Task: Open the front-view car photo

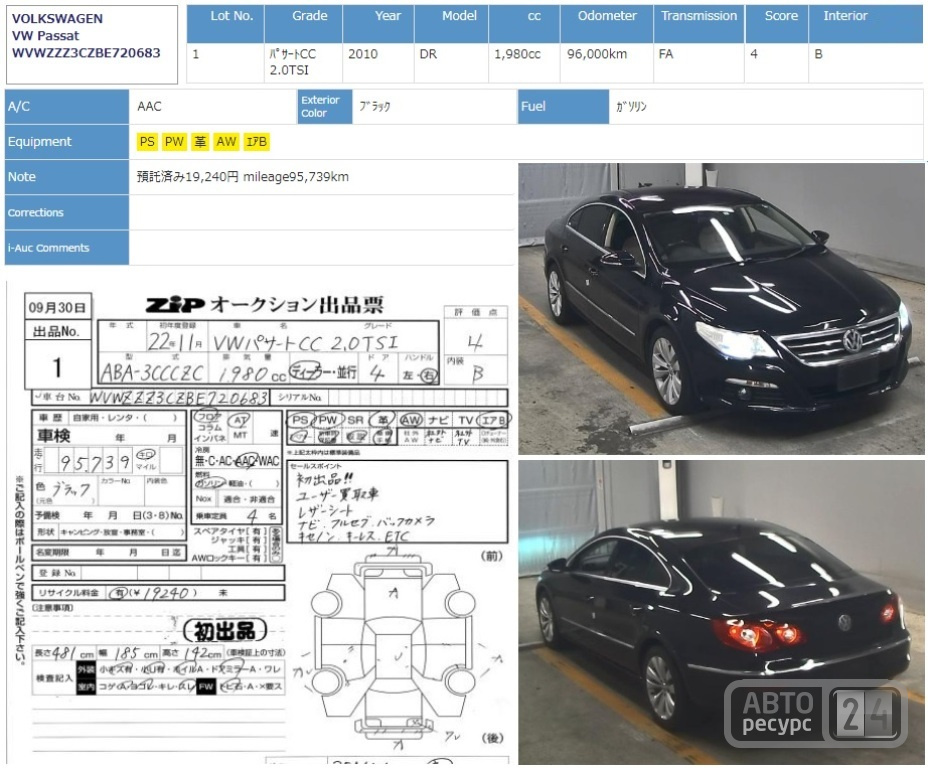Action: [x=721, y=309]
